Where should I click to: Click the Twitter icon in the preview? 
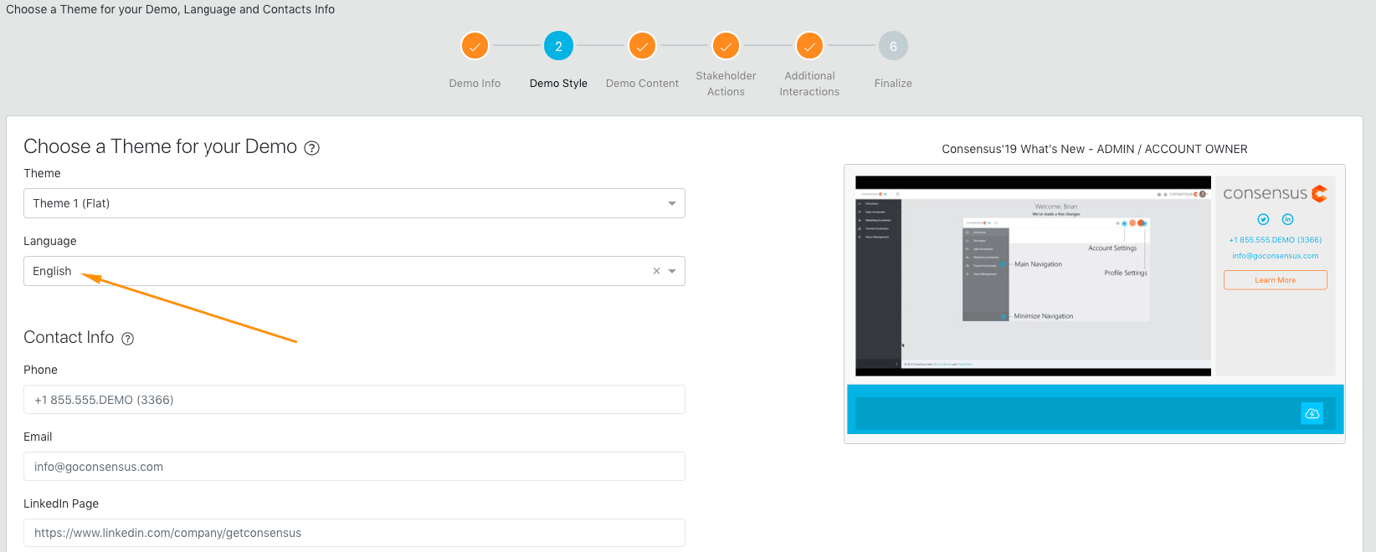pos(1263,219)
